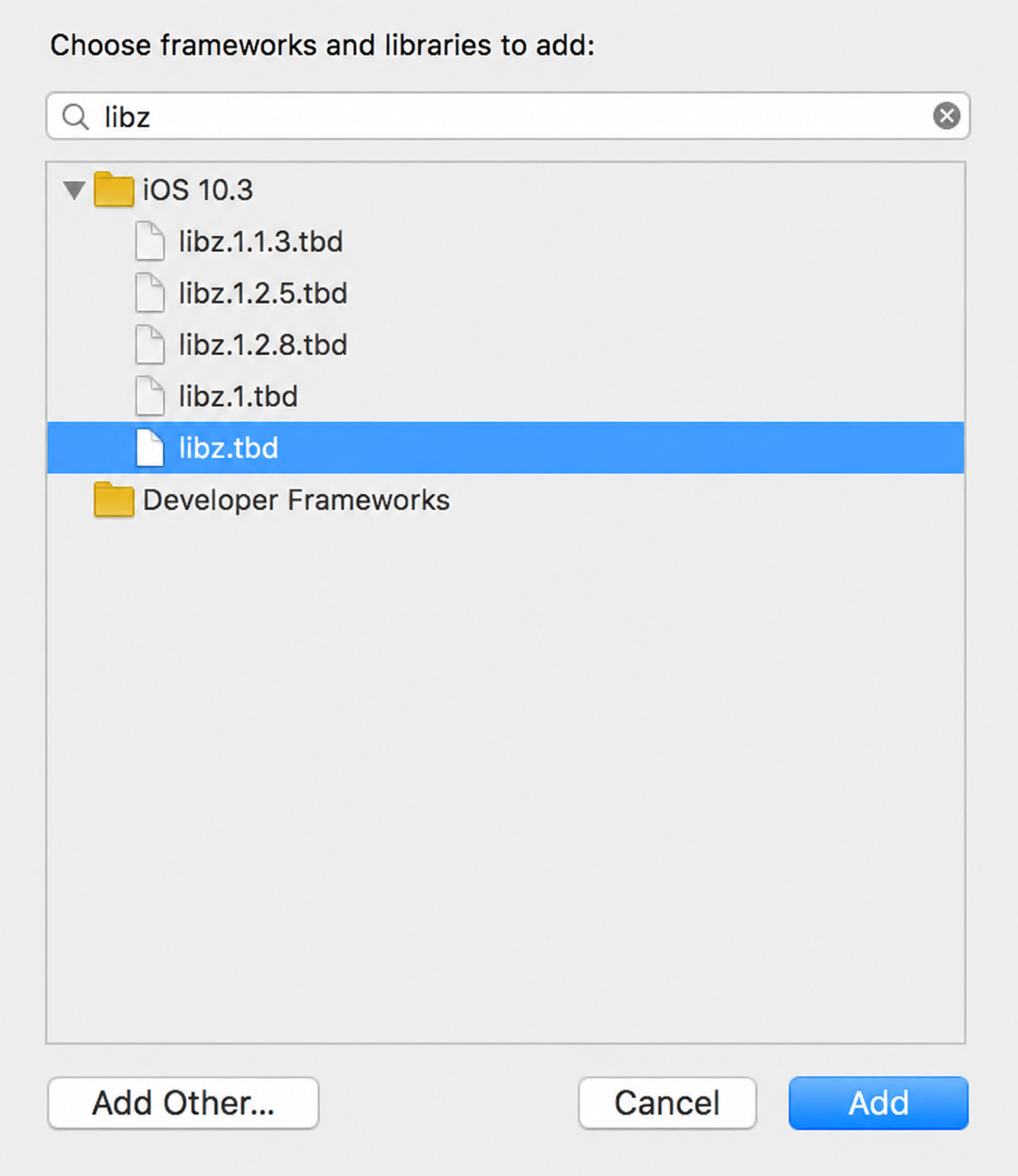The width and height of the screenshot is (1018, 1176).
Task: Select the libz.tbd row label
Action: pos(229,448)
